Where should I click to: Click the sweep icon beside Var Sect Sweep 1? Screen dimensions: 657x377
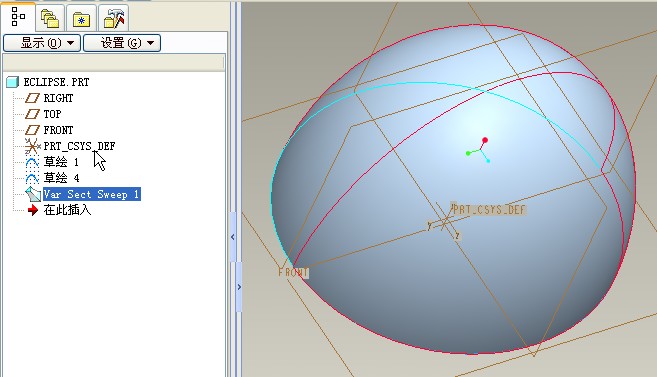pos(33,194)
